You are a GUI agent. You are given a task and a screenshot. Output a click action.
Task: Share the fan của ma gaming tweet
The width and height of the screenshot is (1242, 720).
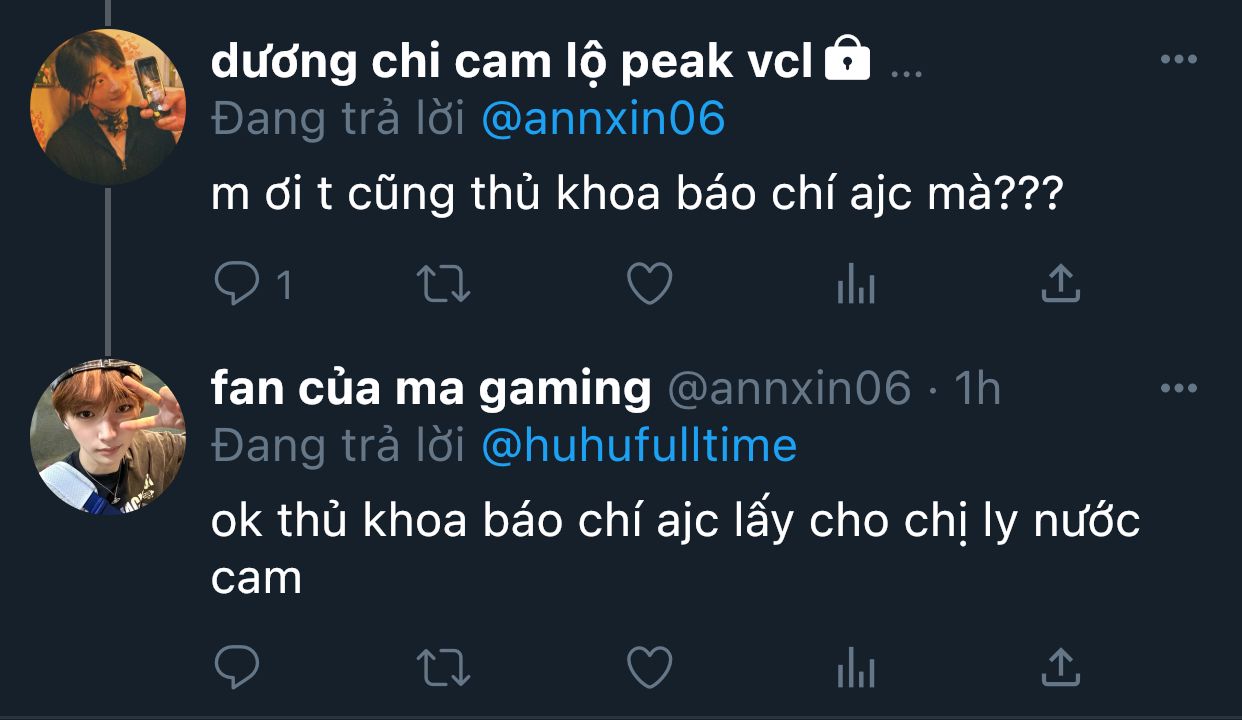(1060, 667)
